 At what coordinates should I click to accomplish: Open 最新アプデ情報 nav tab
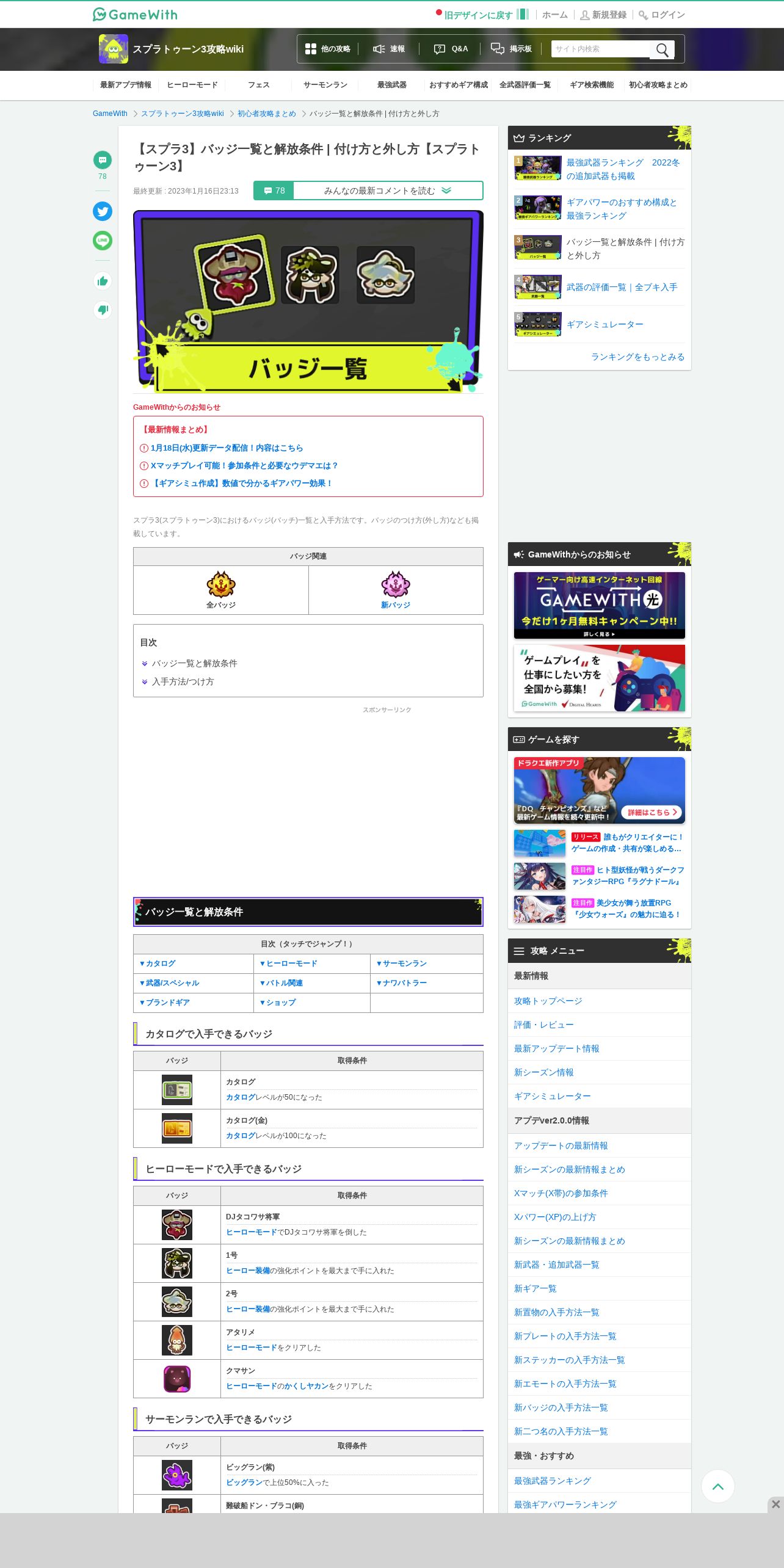[126, 85]
